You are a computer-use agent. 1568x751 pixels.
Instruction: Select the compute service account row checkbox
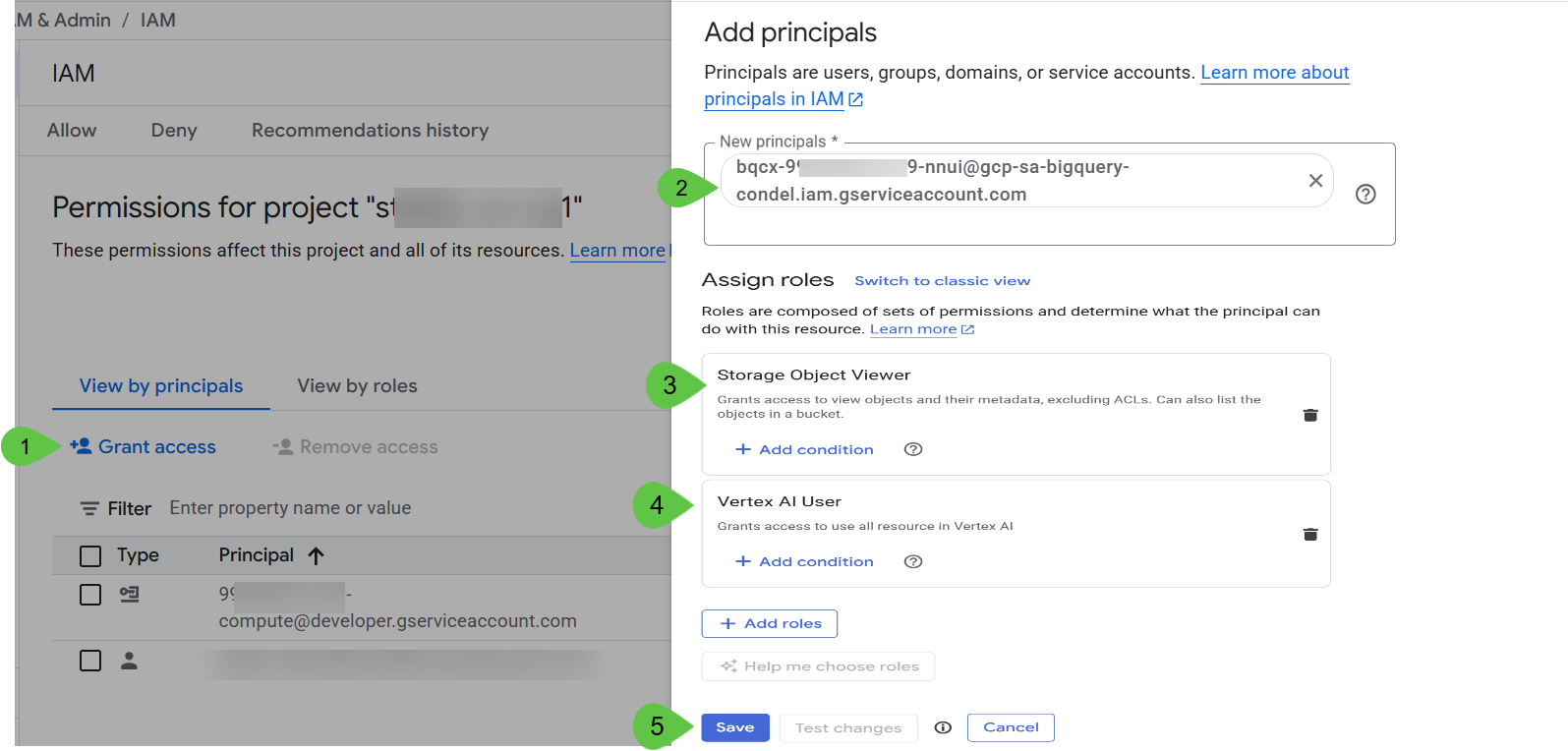(90, 595)
